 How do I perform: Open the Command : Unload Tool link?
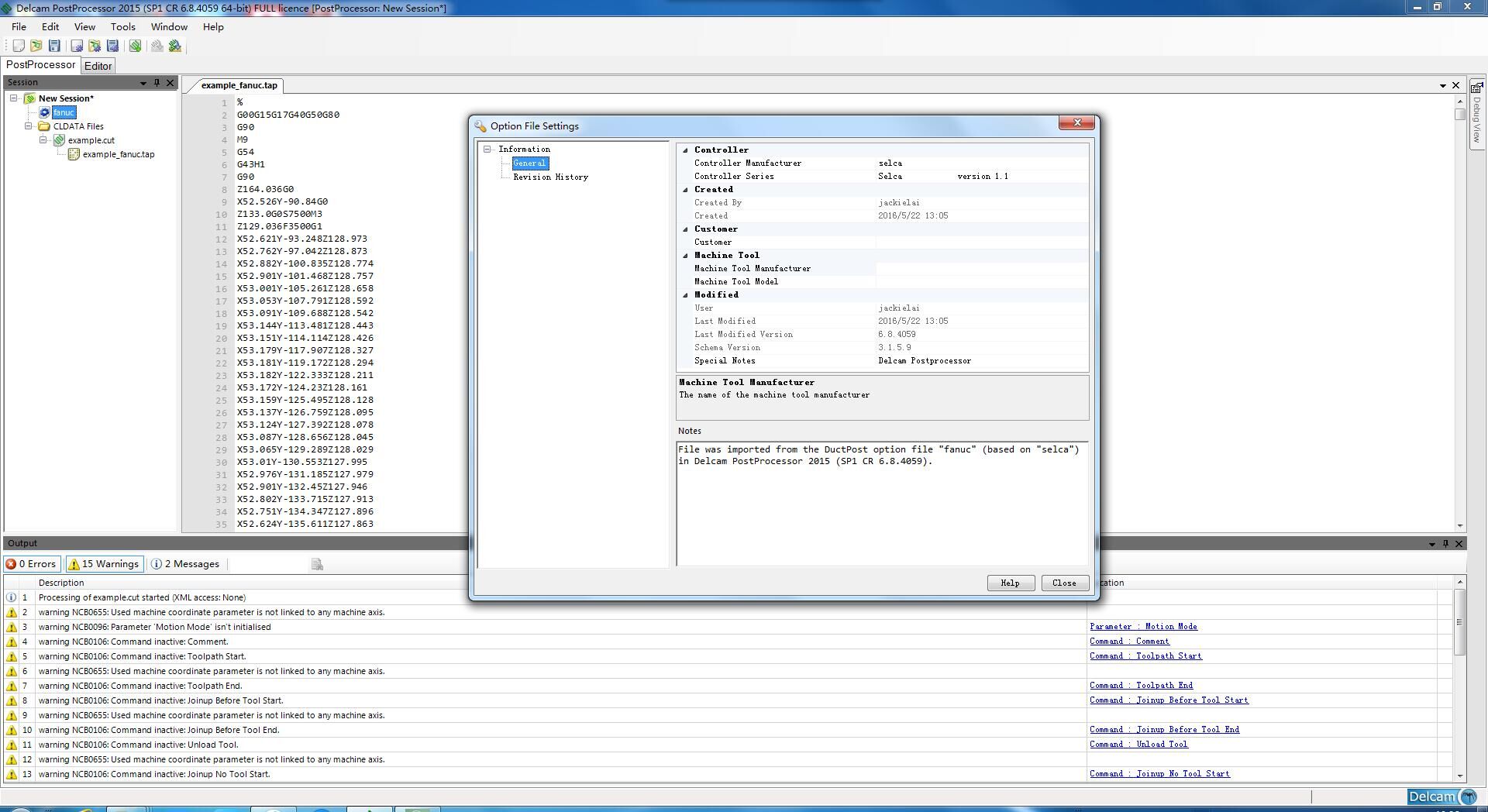pos(1138,745)
